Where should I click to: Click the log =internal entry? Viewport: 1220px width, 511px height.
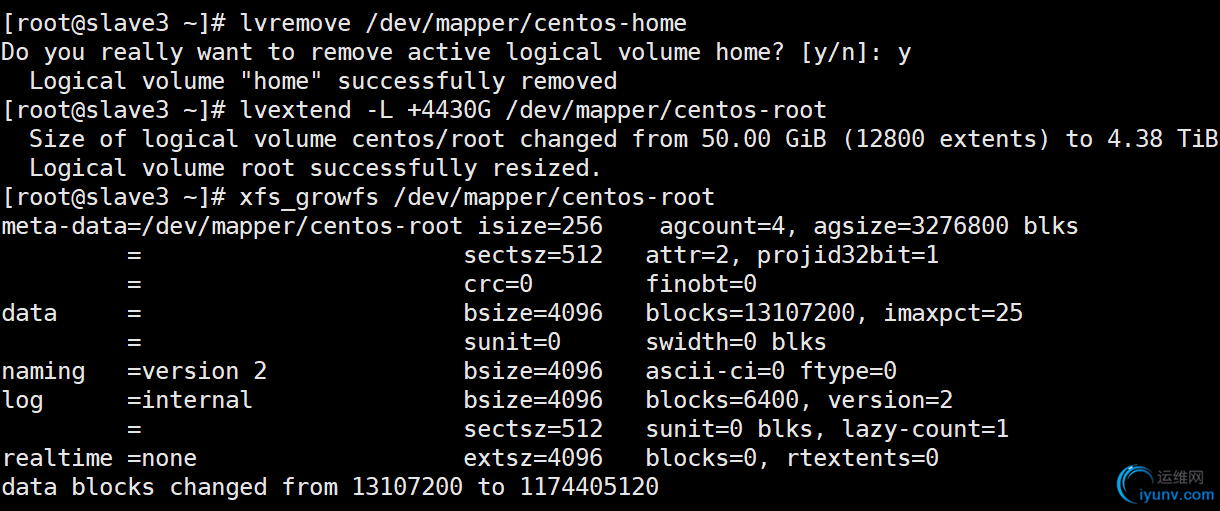(127, 400)
